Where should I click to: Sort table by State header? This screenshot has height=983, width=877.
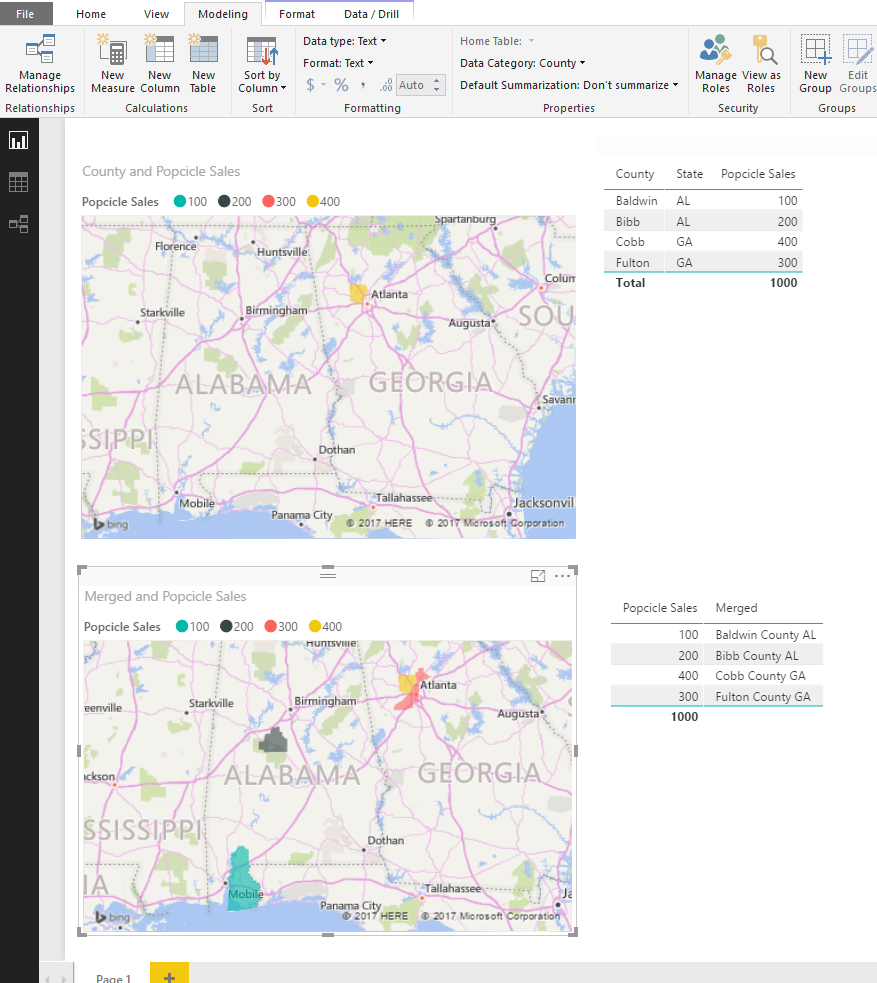(689, 174)
